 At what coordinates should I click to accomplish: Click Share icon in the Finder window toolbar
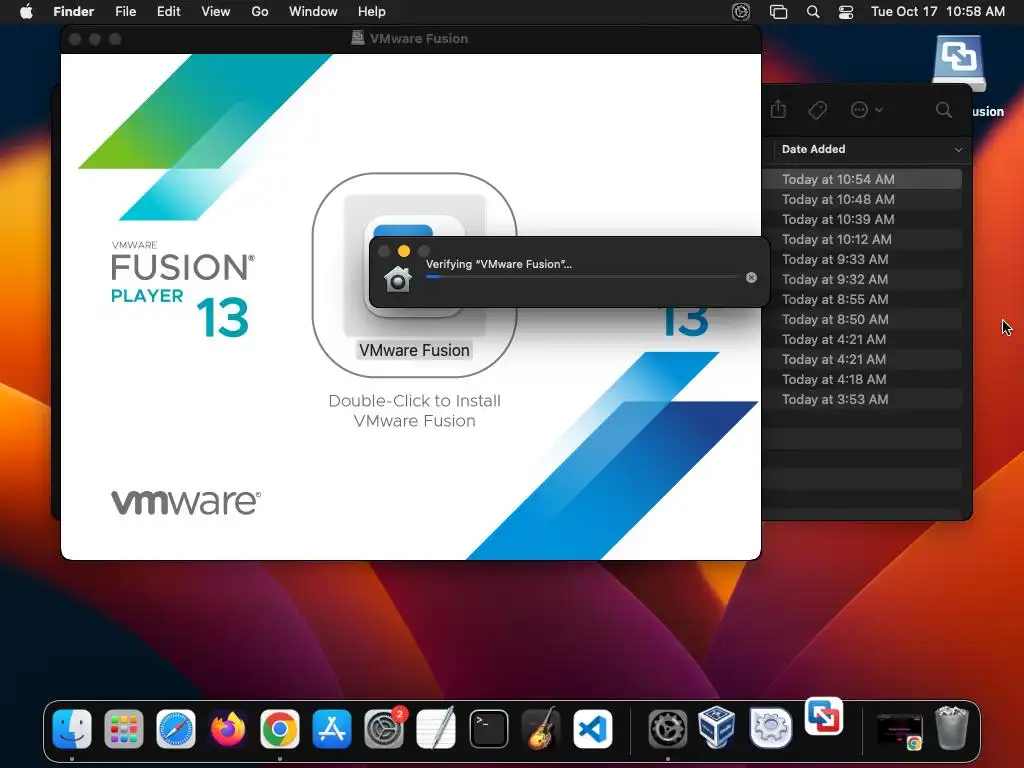[778, 109]
